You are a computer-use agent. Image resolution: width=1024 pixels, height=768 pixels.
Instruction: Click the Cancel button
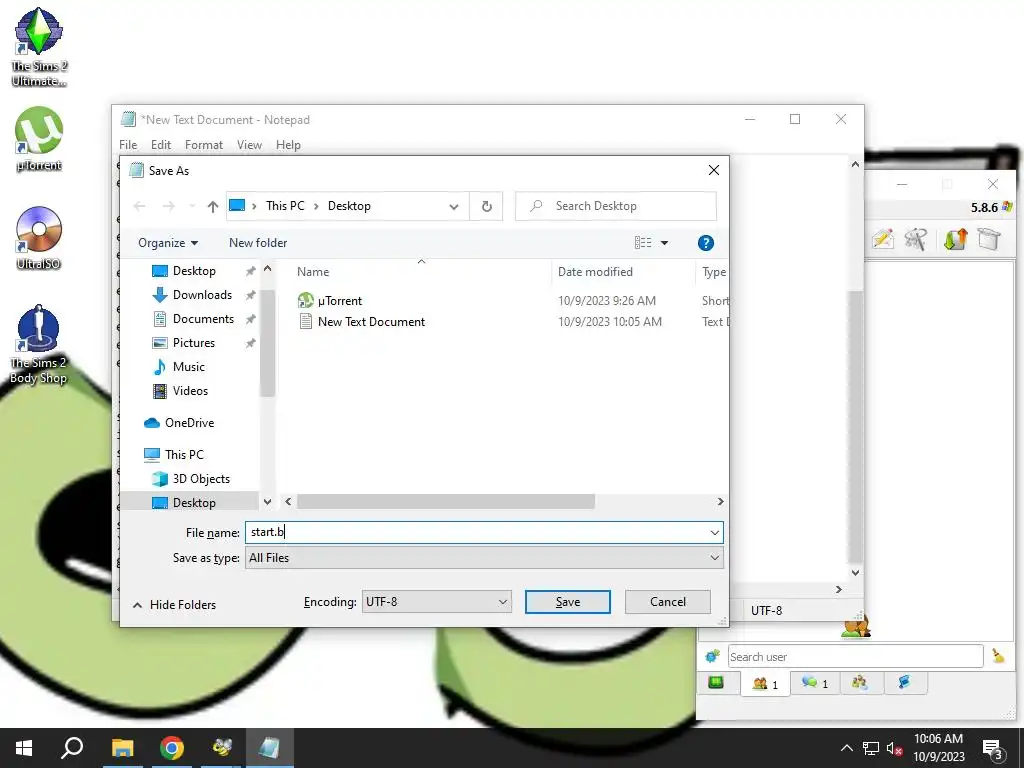pyautogui.click(x=667, y=601)
